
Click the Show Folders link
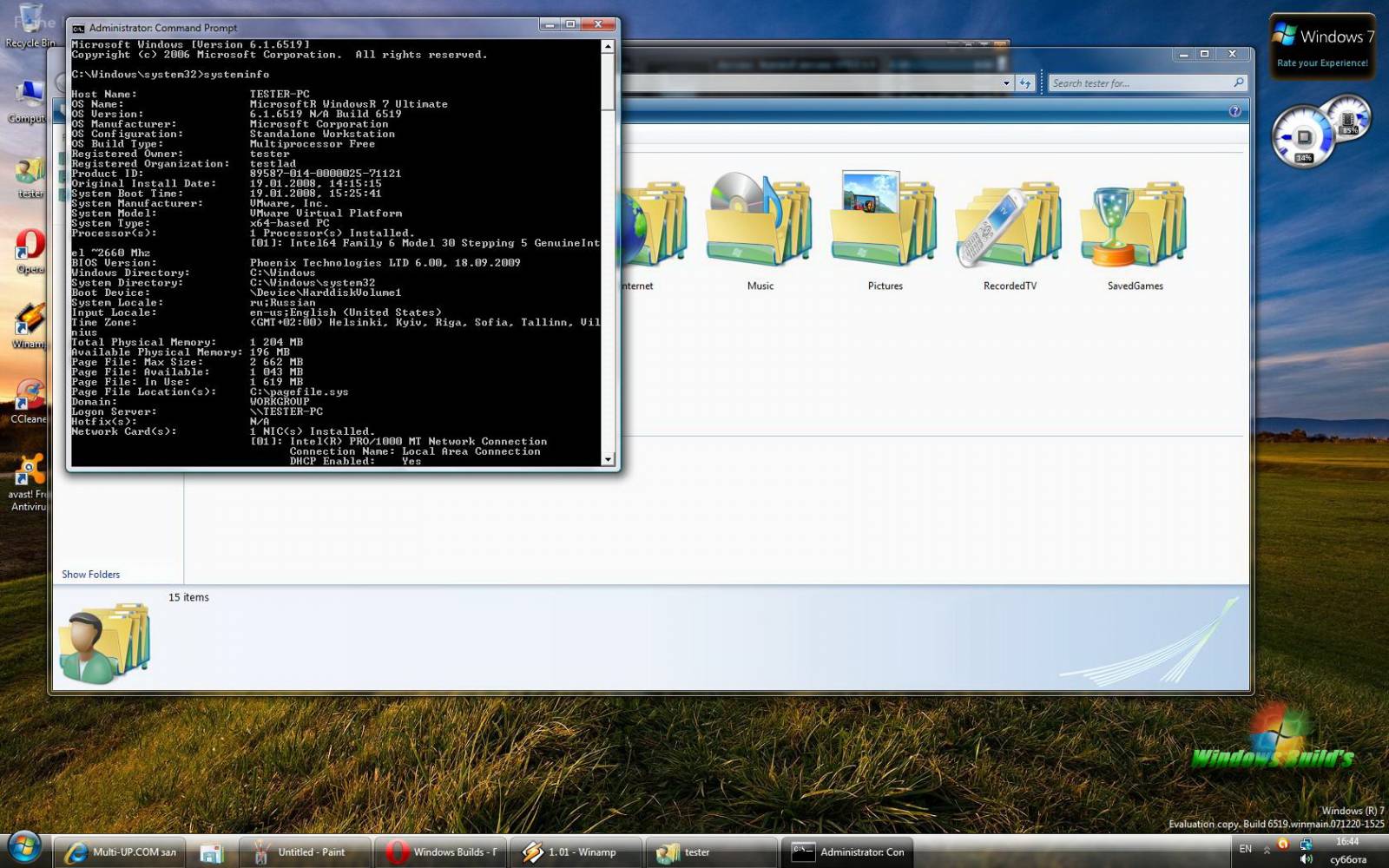90,574
